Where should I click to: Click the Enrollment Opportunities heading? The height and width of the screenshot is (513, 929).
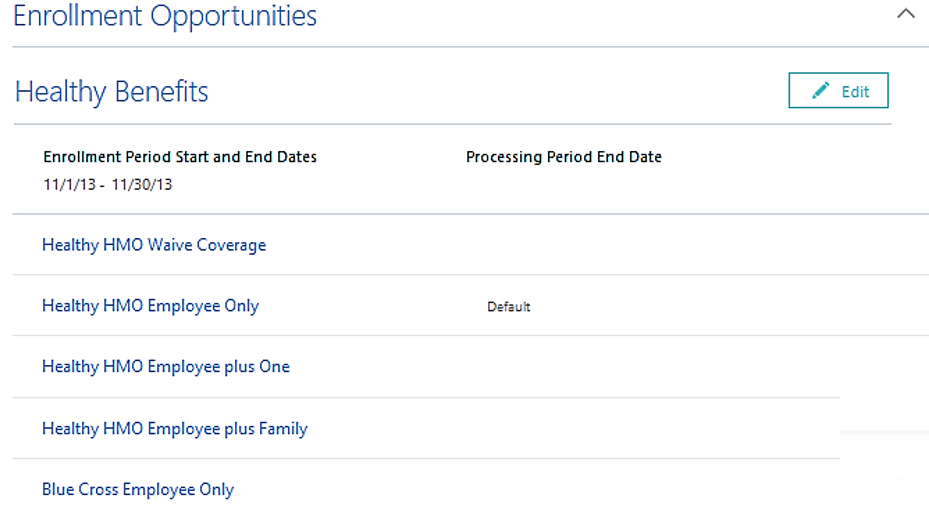(165, 15)
